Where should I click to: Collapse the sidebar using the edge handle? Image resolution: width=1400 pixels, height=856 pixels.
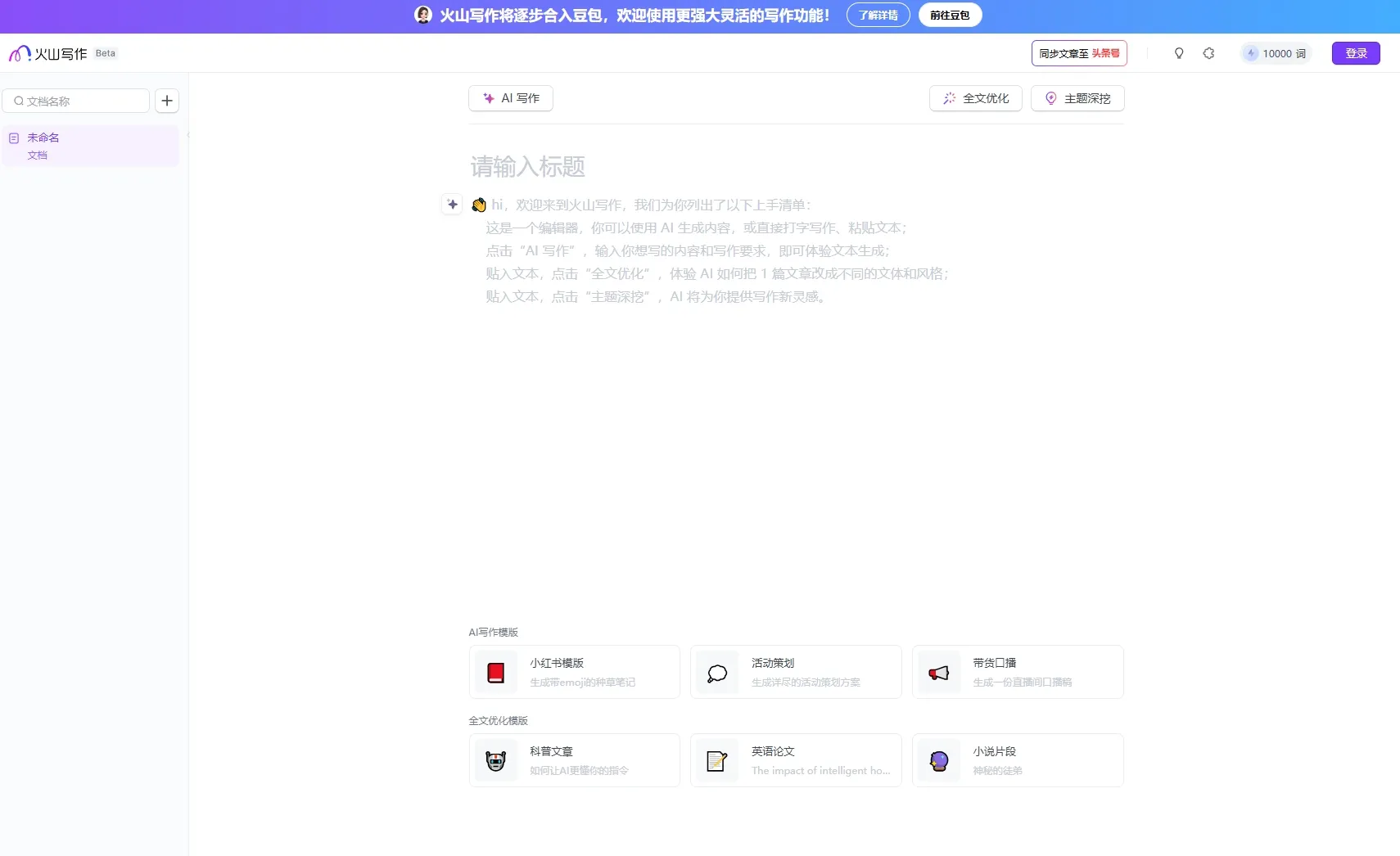click(187, 136)
